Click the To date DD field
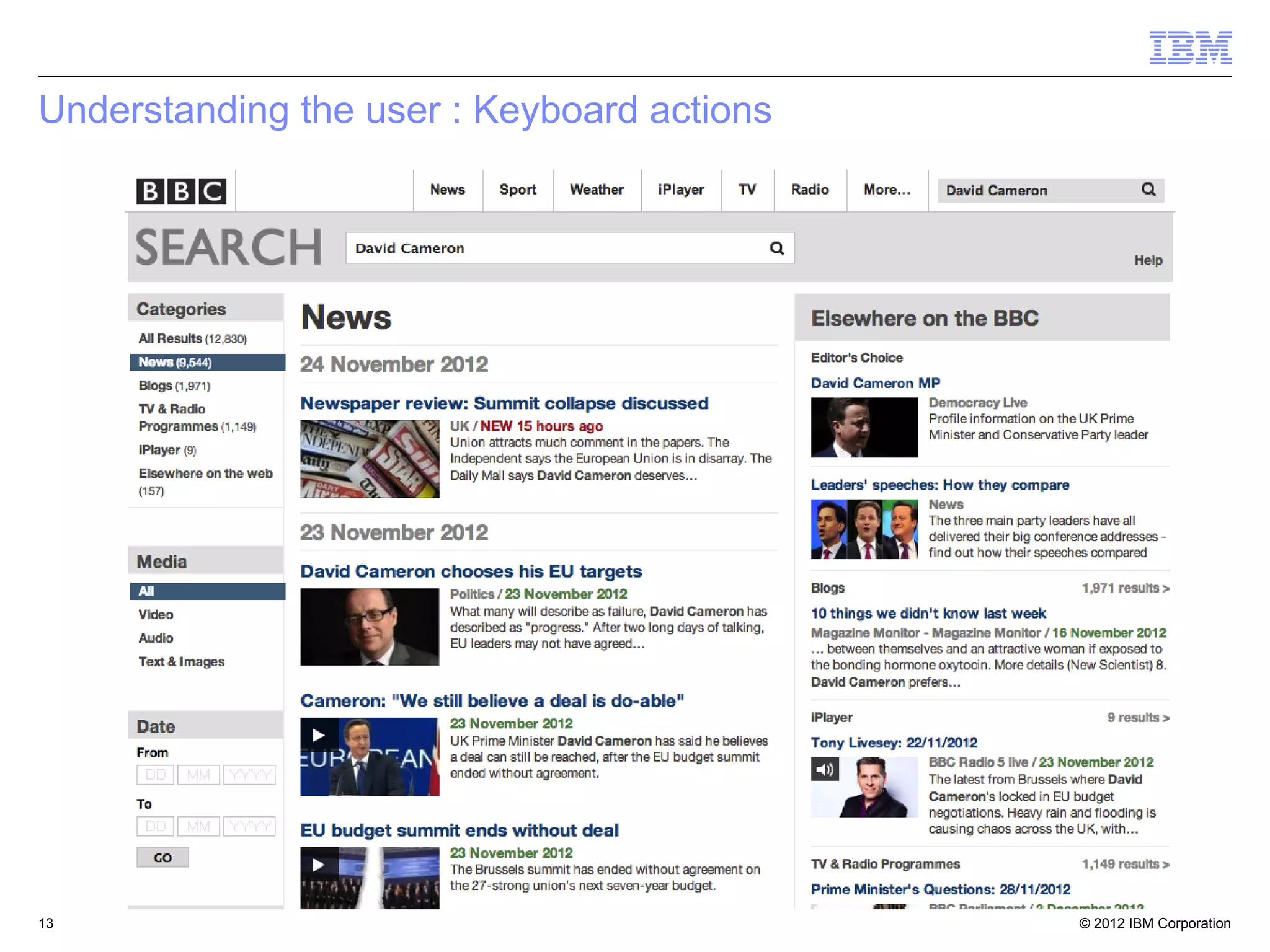 tap(155, 826)
